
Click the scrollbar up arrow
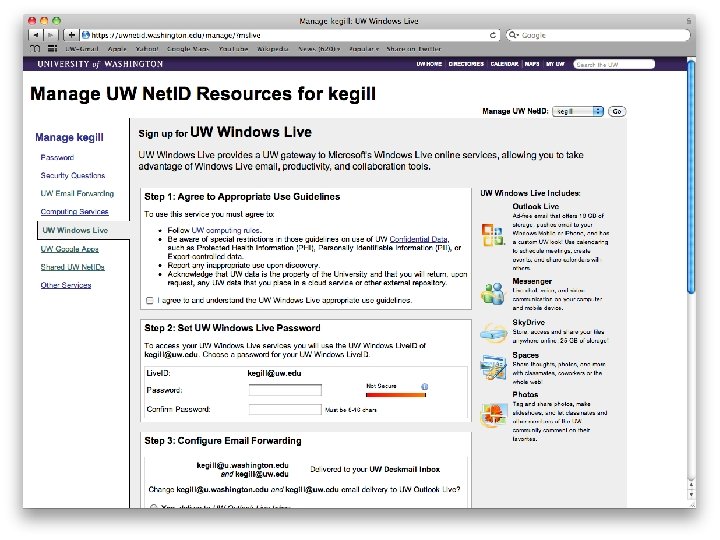pos(691,484)
